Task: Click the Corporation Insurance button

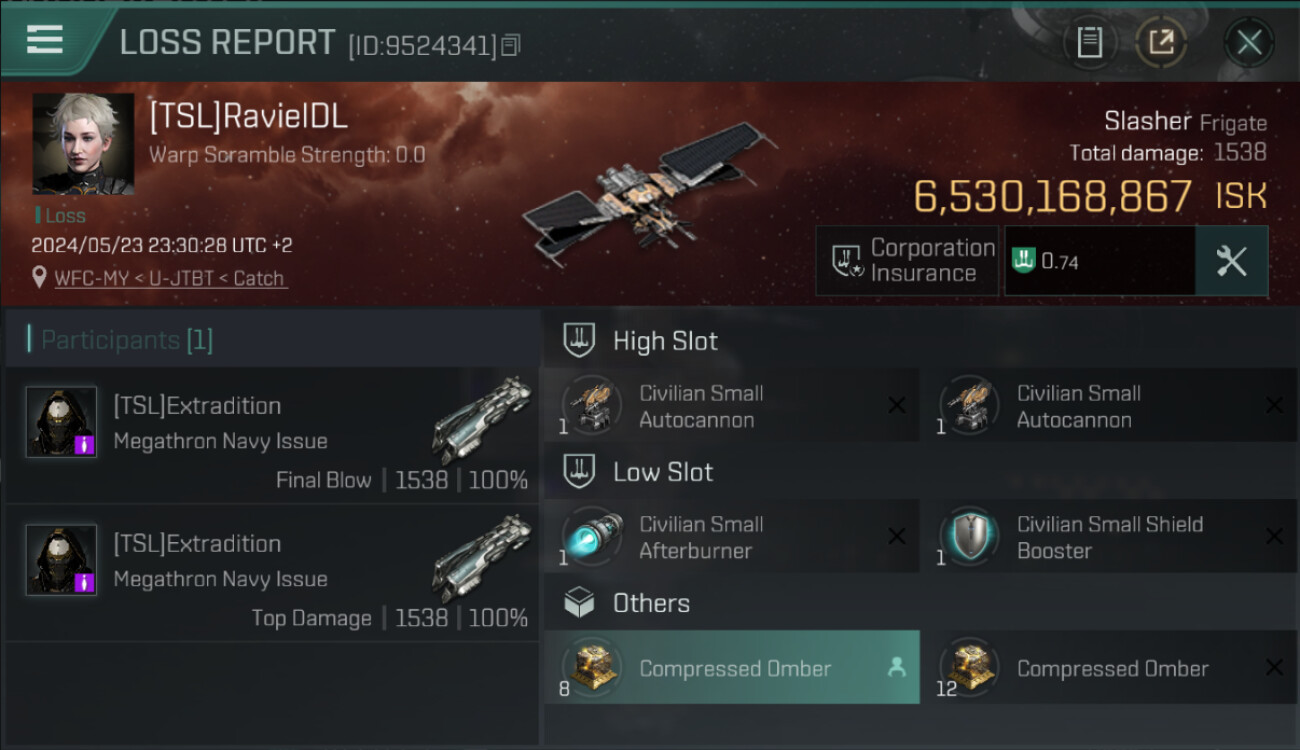Action: [x=907, y=261]
